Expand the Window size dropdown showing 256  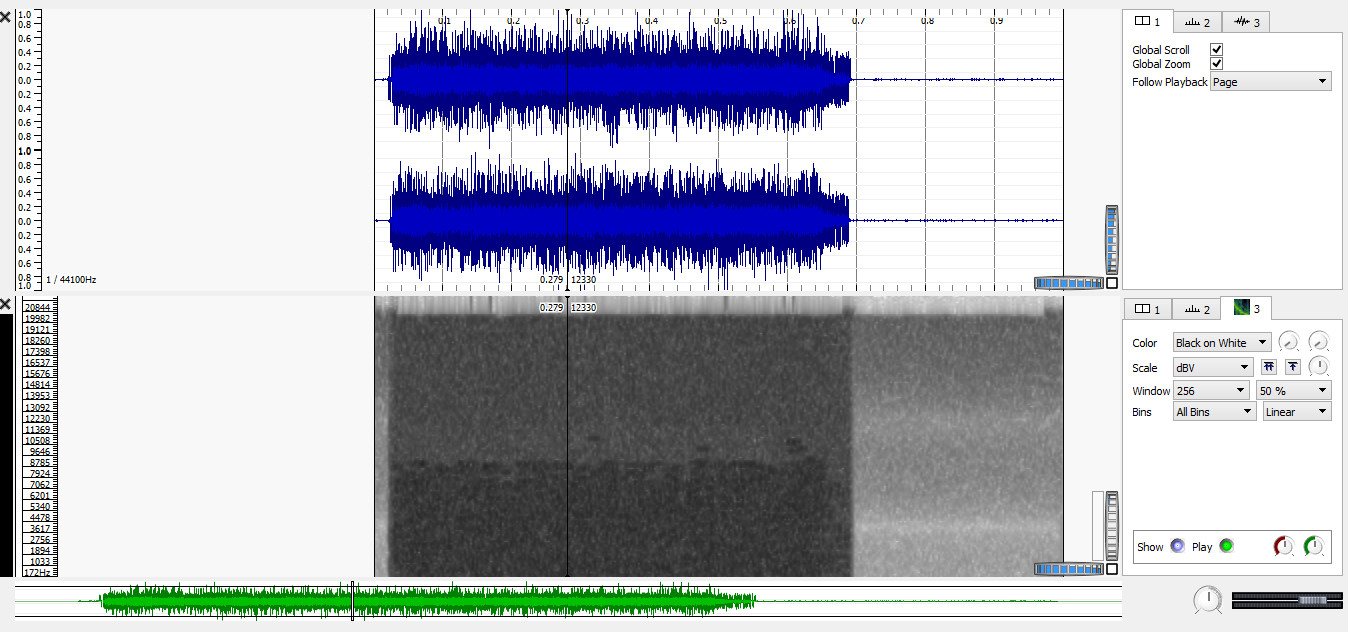[1211, 391]
